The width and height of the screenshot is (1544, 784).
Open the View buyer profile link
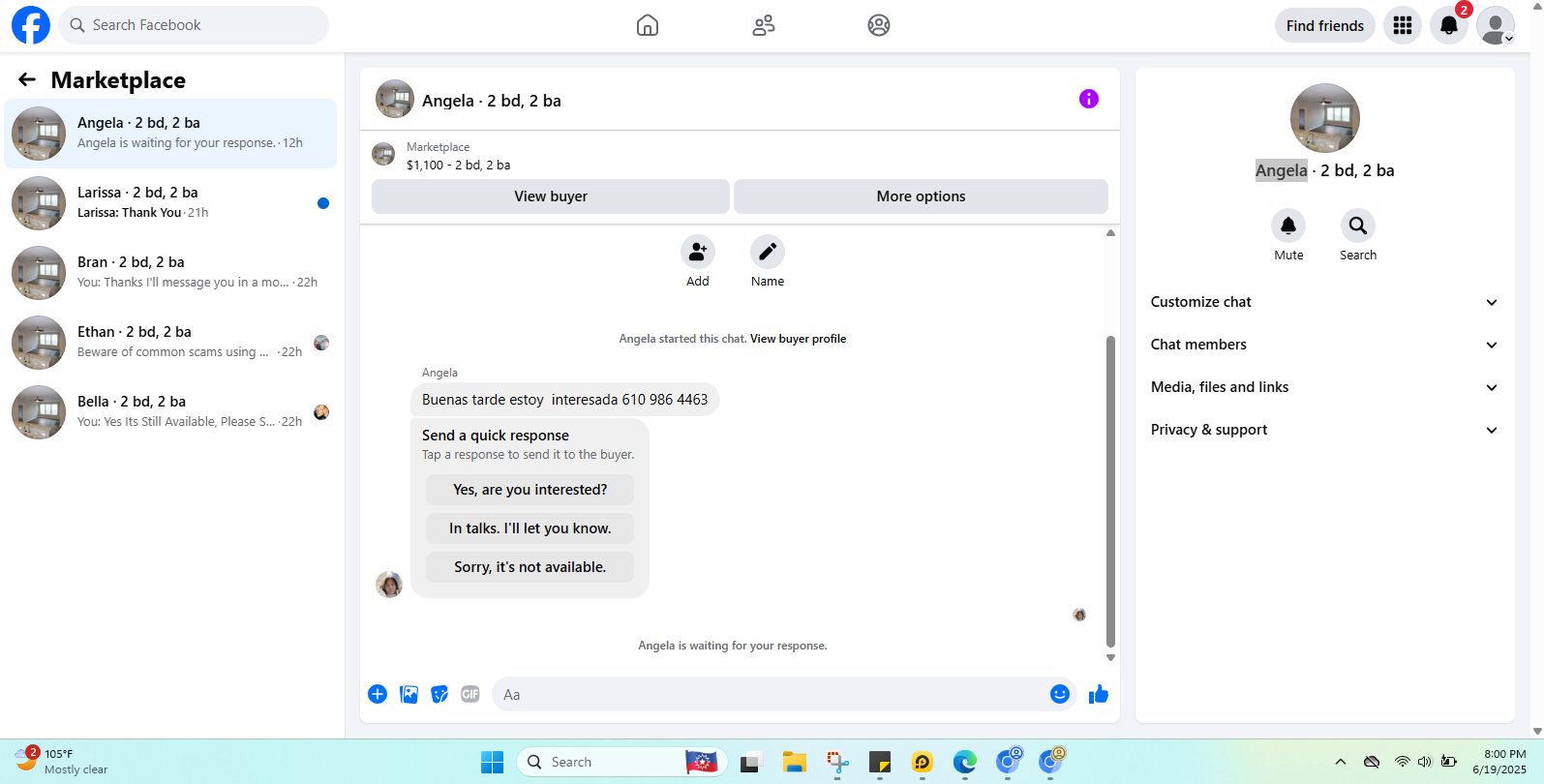click(x=798, y=339)
